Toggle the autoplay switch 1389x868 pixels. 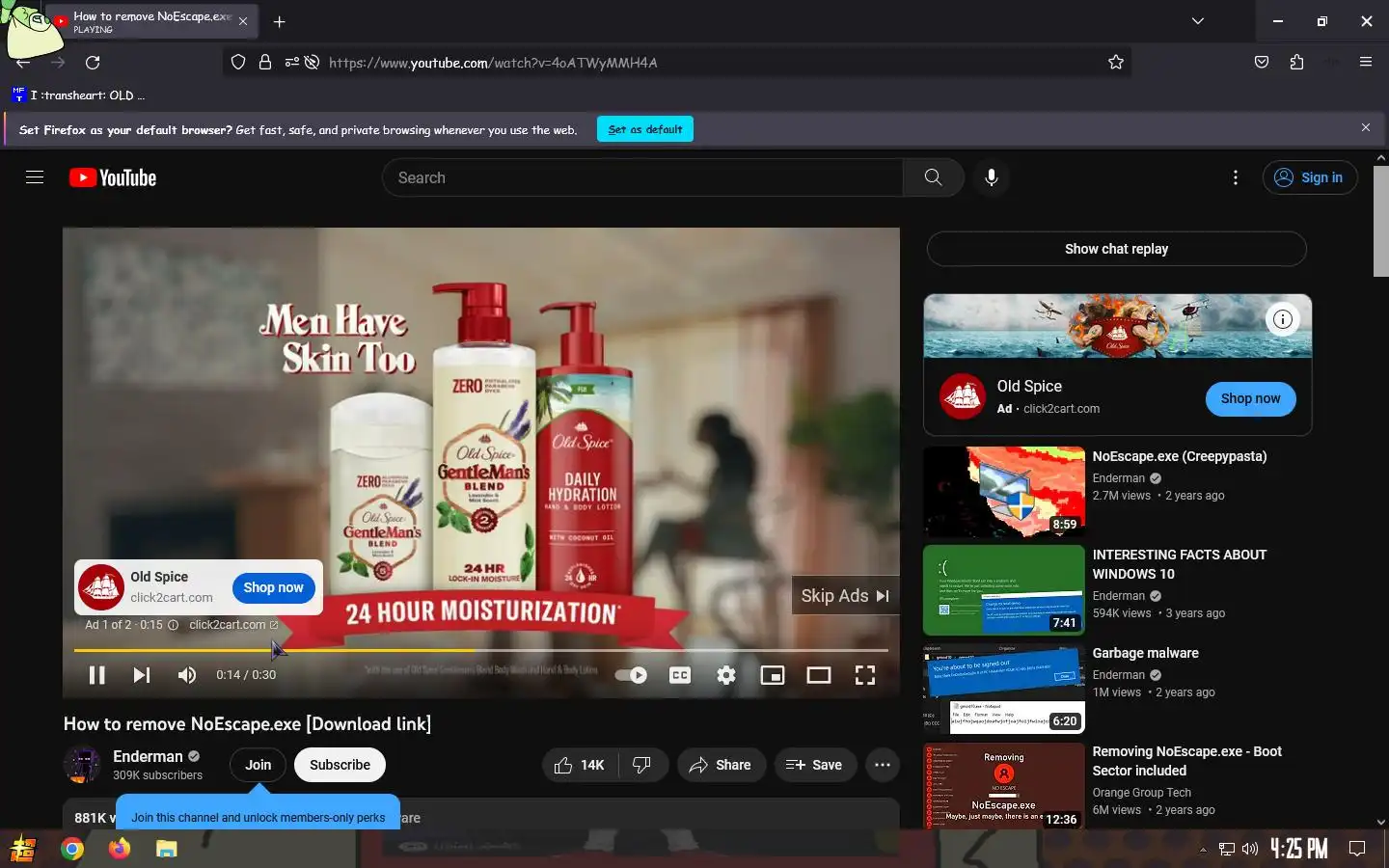click(x=632, y=675)
